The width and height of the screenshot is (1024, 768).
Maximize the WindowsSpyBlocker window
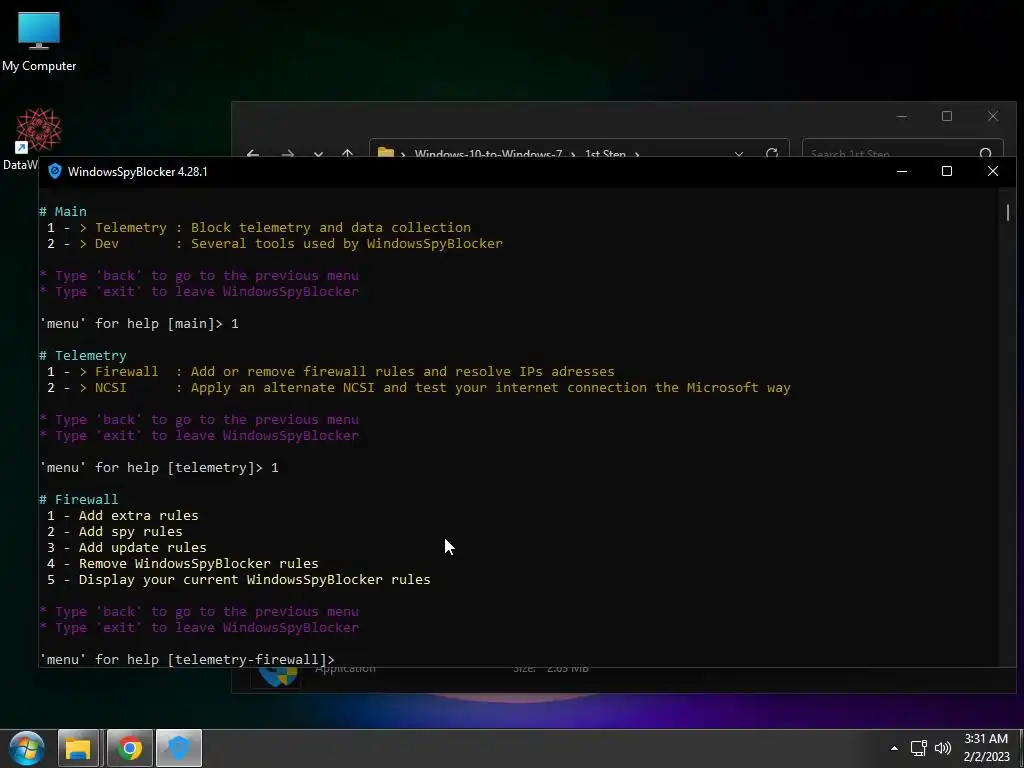pyautogui.click(x=947, y=171)
